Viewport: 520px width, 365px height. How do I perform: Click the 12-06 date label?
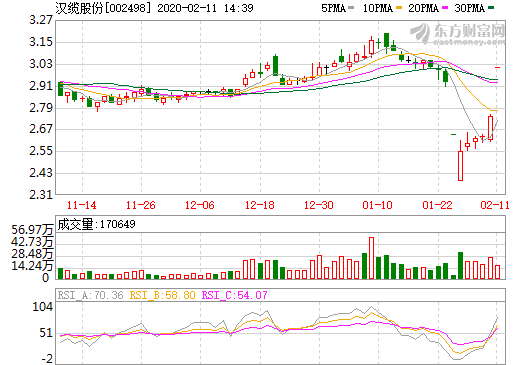click(x=200, y=205)
